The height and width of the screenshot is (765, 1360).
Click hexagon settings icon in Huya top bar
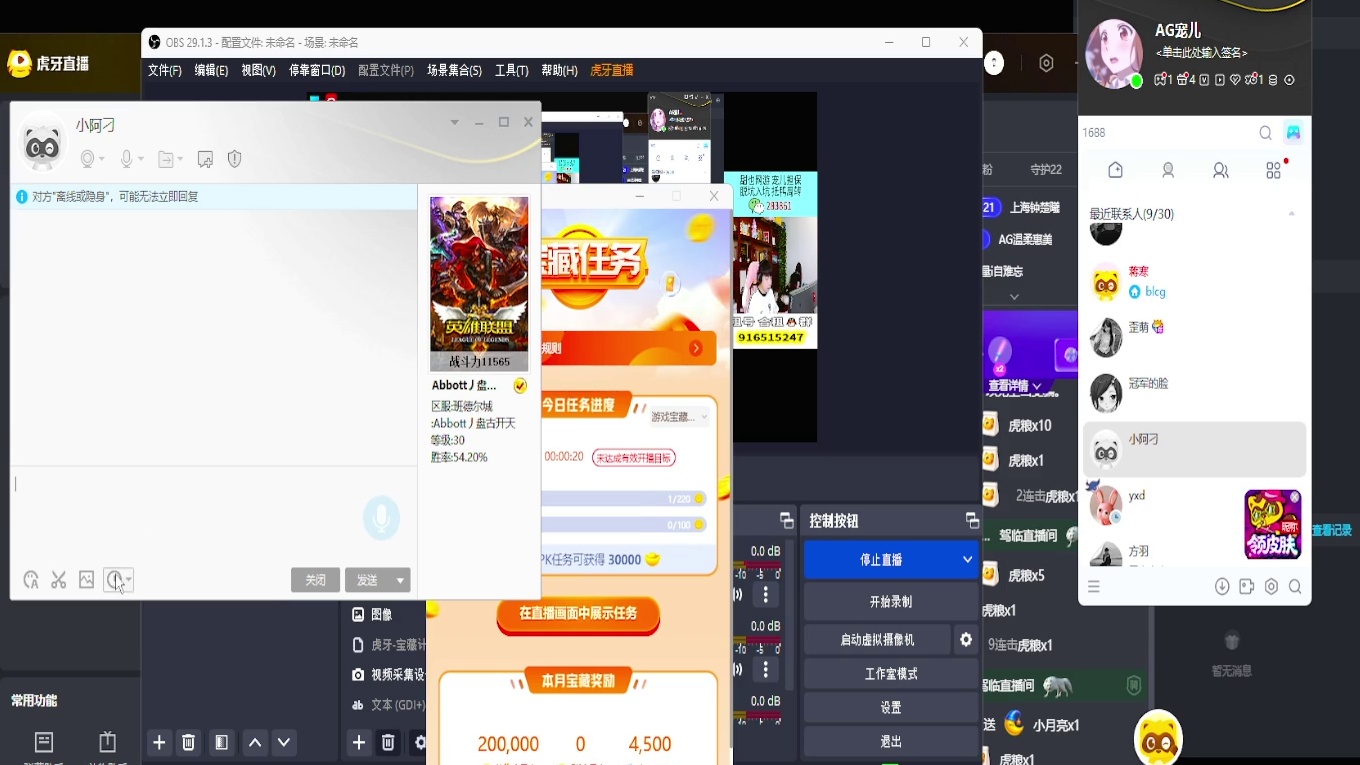click(x=1046, y=63)
